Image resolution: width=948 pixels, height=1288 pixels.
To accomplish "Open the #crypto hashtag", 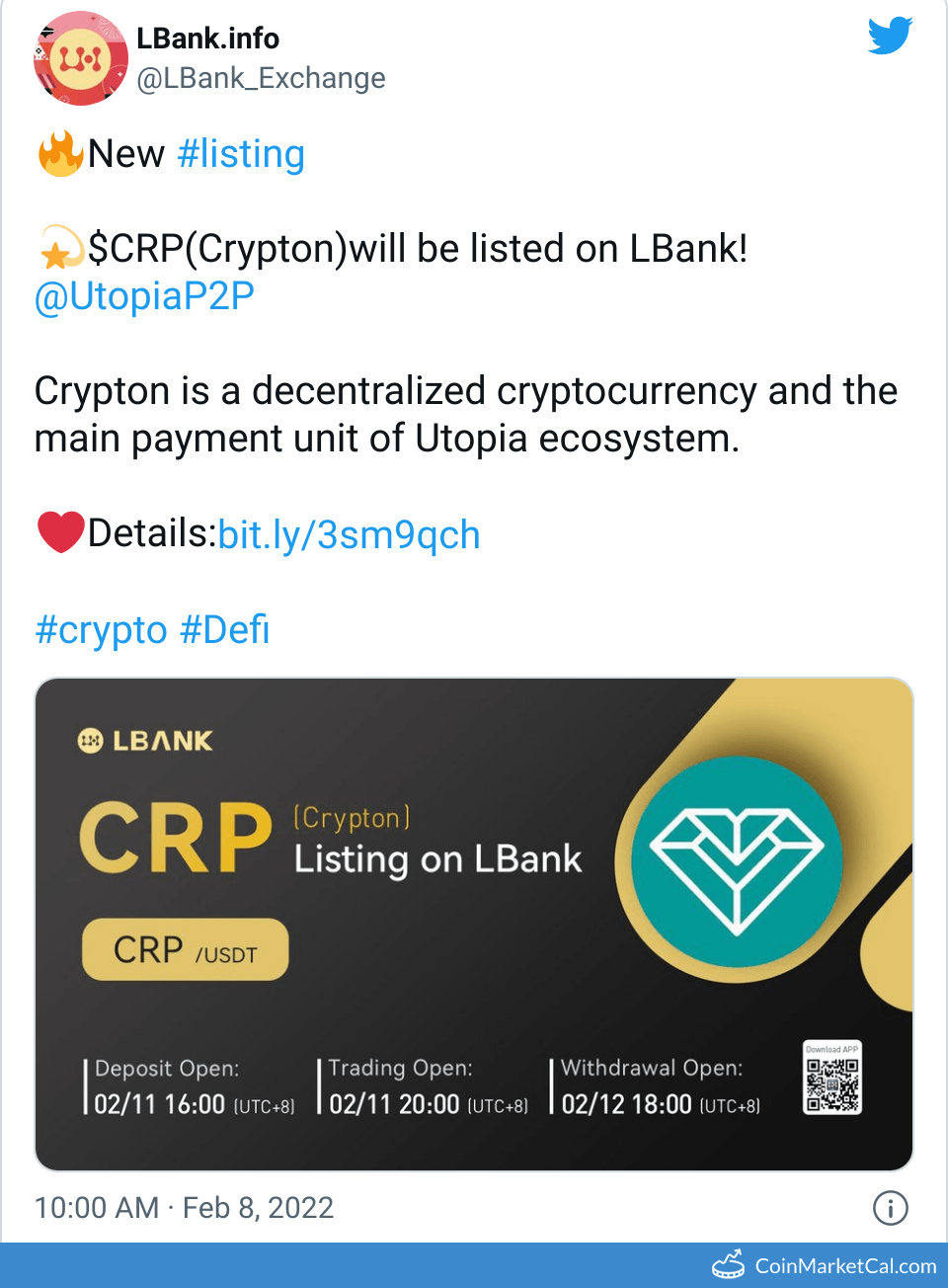I will pos(101,629).
